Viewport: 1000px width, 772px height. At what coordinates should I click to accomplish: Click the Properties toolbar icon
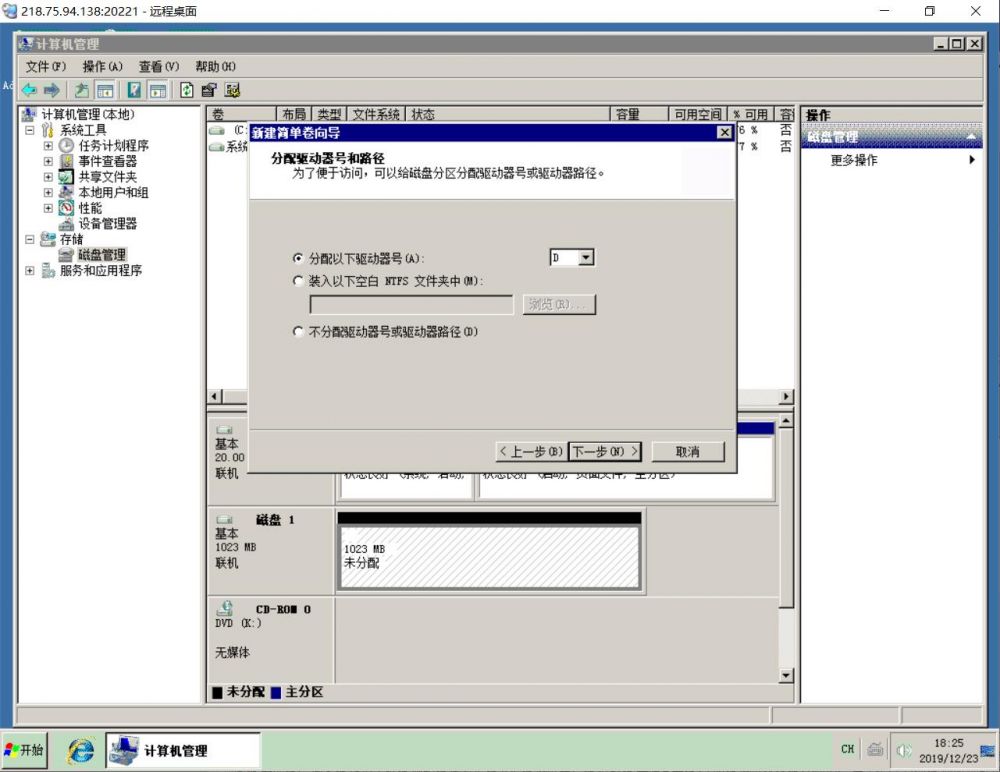coord(209,90)
